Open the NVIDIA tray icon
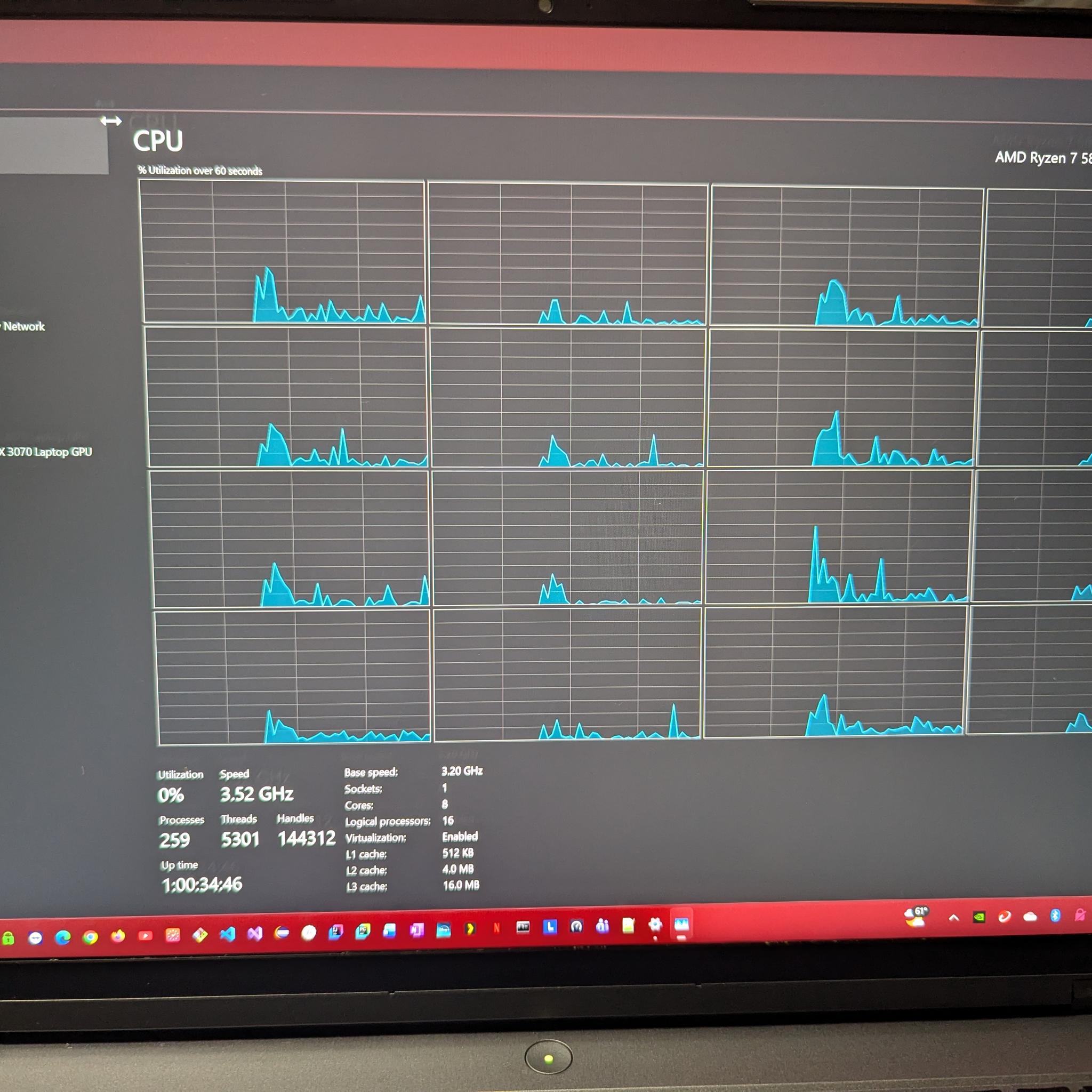 [979, 917]
